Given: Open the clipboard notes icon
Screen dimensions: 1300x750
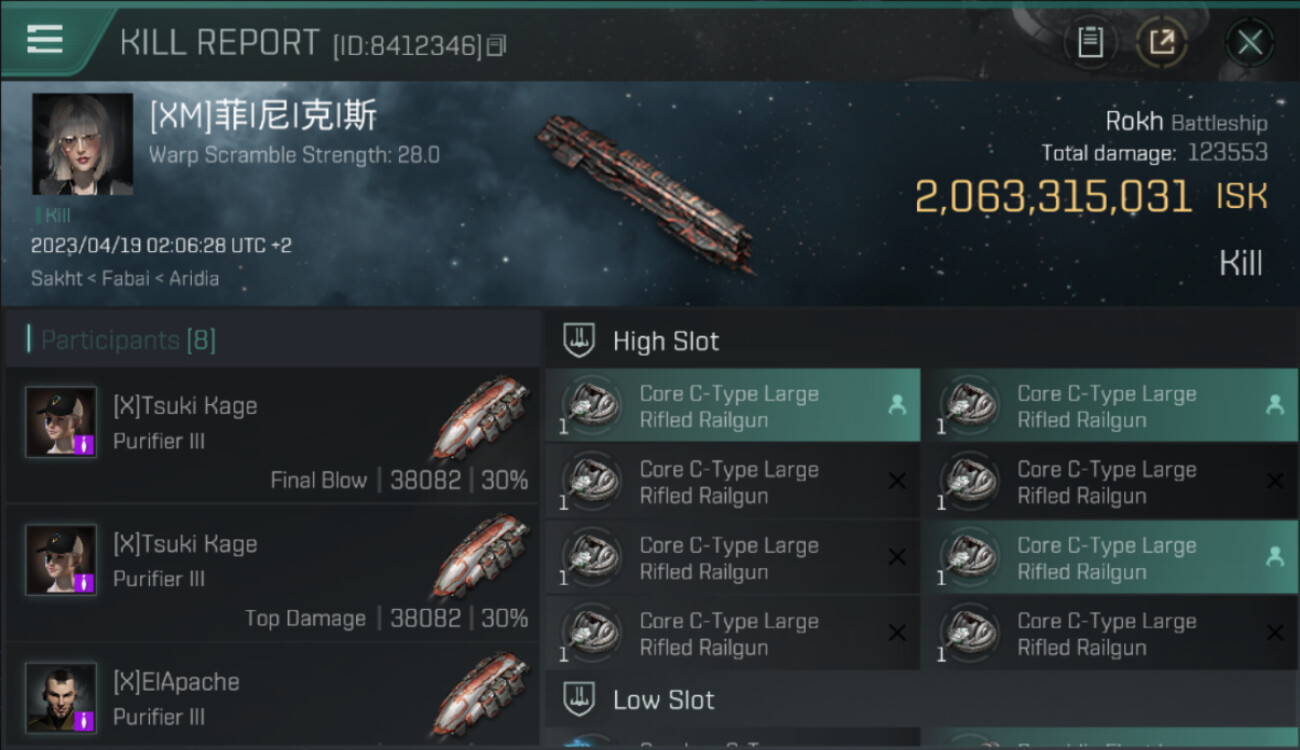Looking at the screenshot, I should click(x=1090, y=42).
